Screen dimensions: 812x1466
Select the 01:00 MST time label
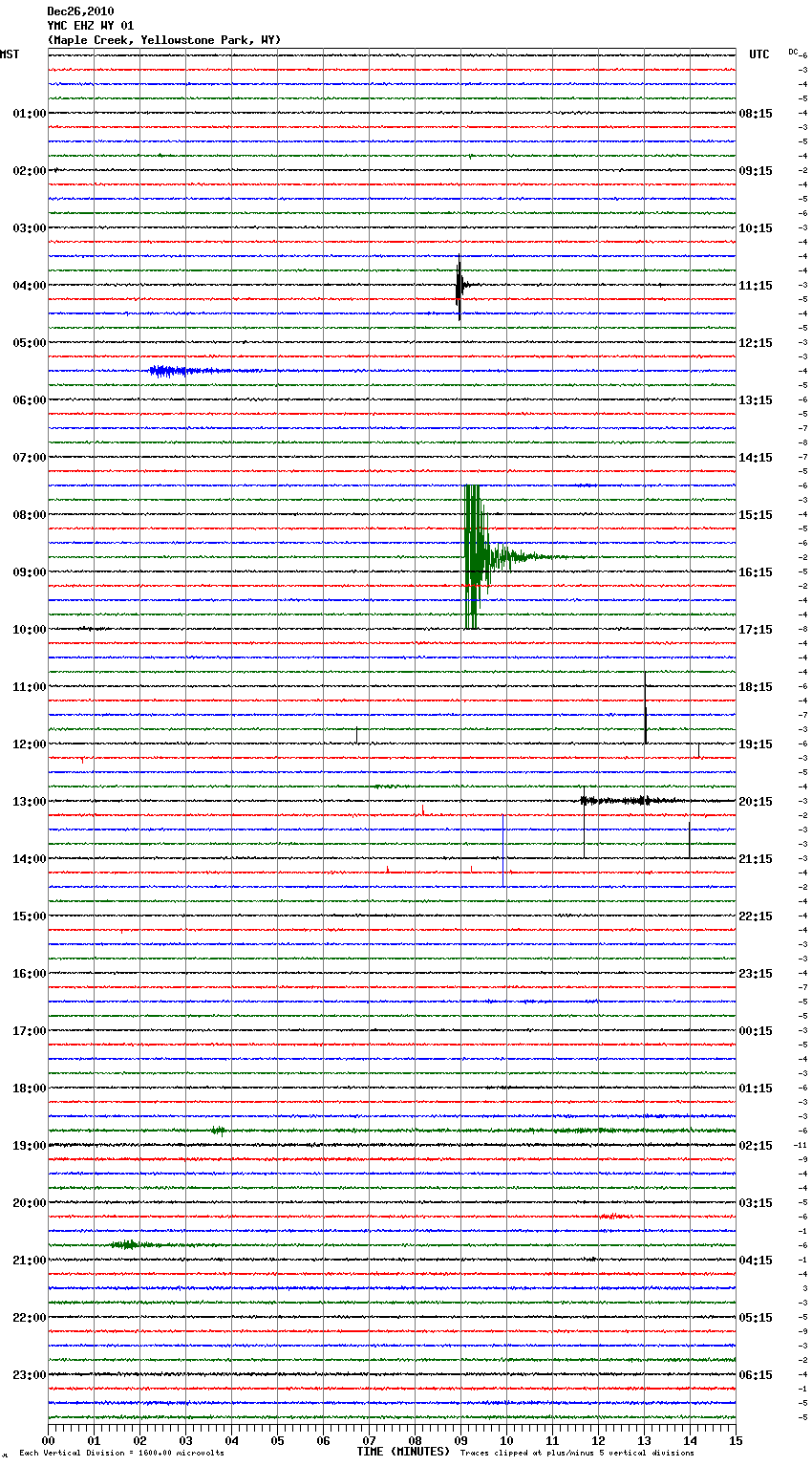pos(29,114)
